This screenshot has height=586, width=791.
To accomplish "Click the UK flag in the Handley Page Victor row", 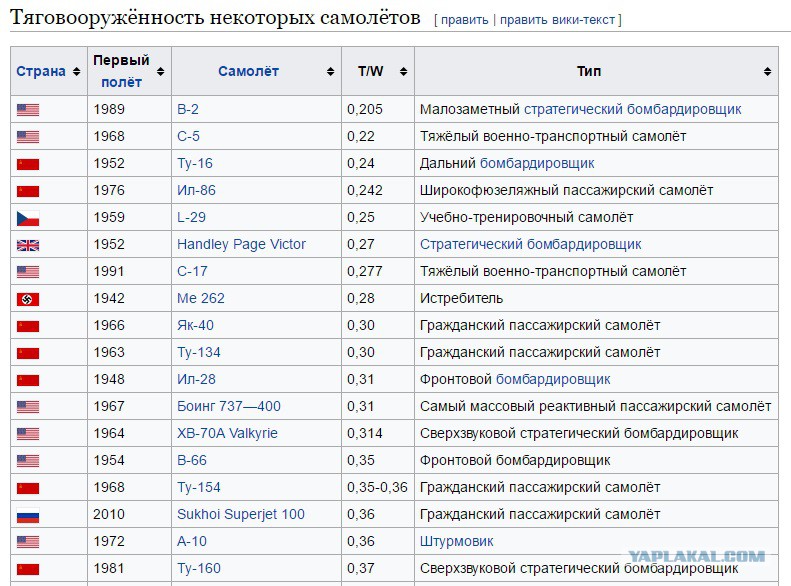I will [x=28, y=245].
